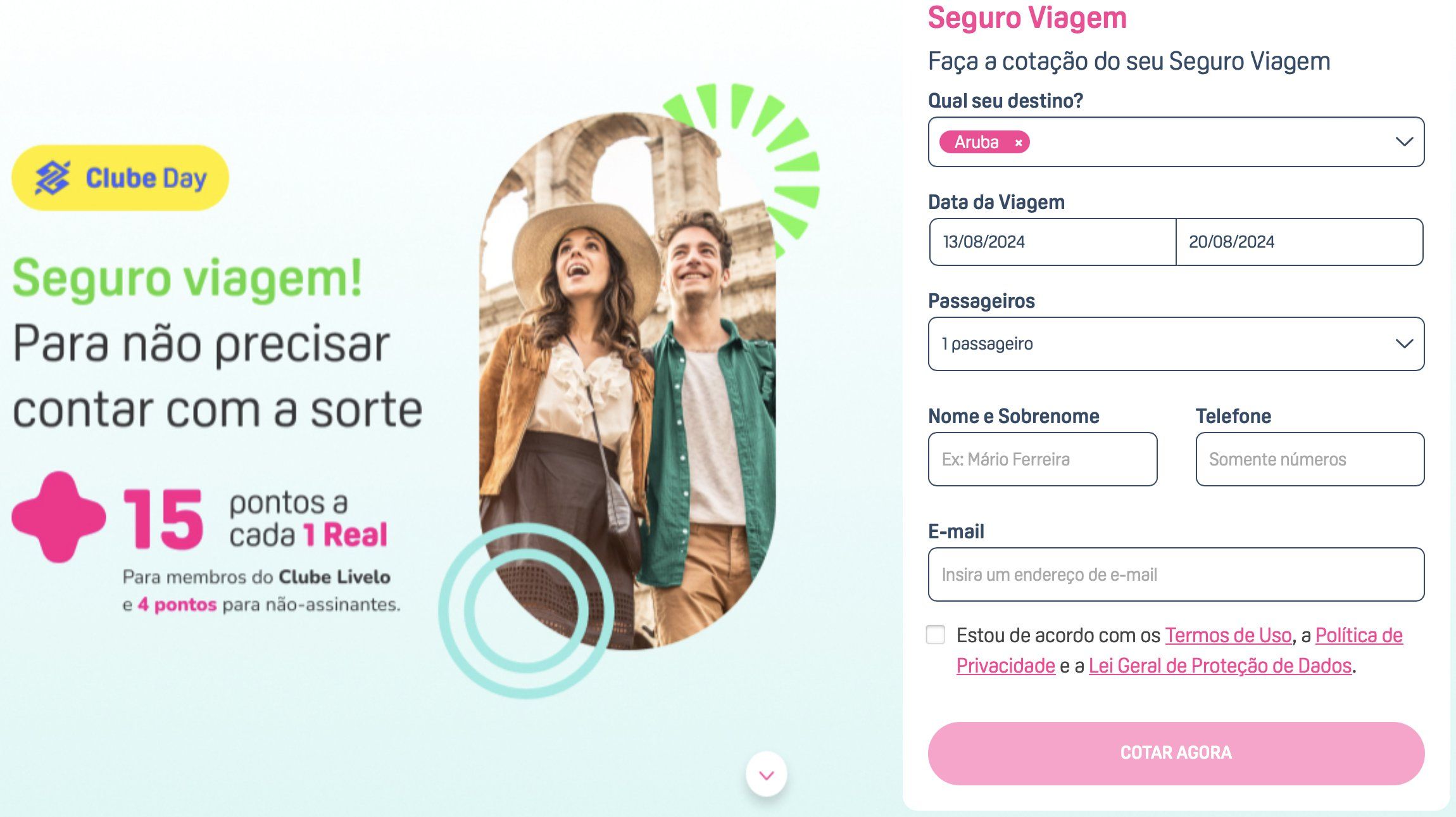The image size is (1456, 817).
Task: Click the Banco do Brasil logo icon
Action: click(x=52, y=177)
